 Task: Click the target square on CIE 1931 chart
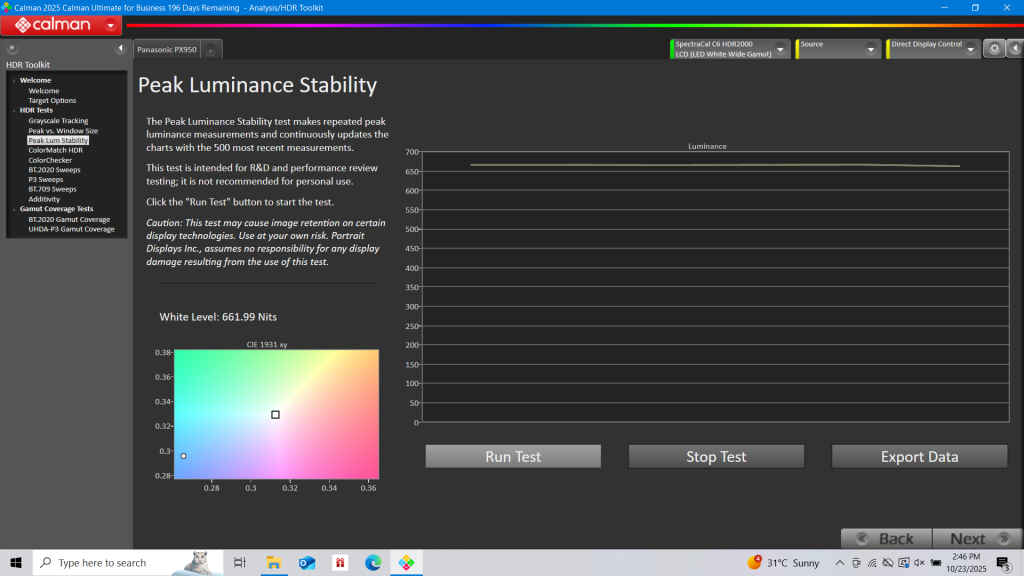point(275,414)
